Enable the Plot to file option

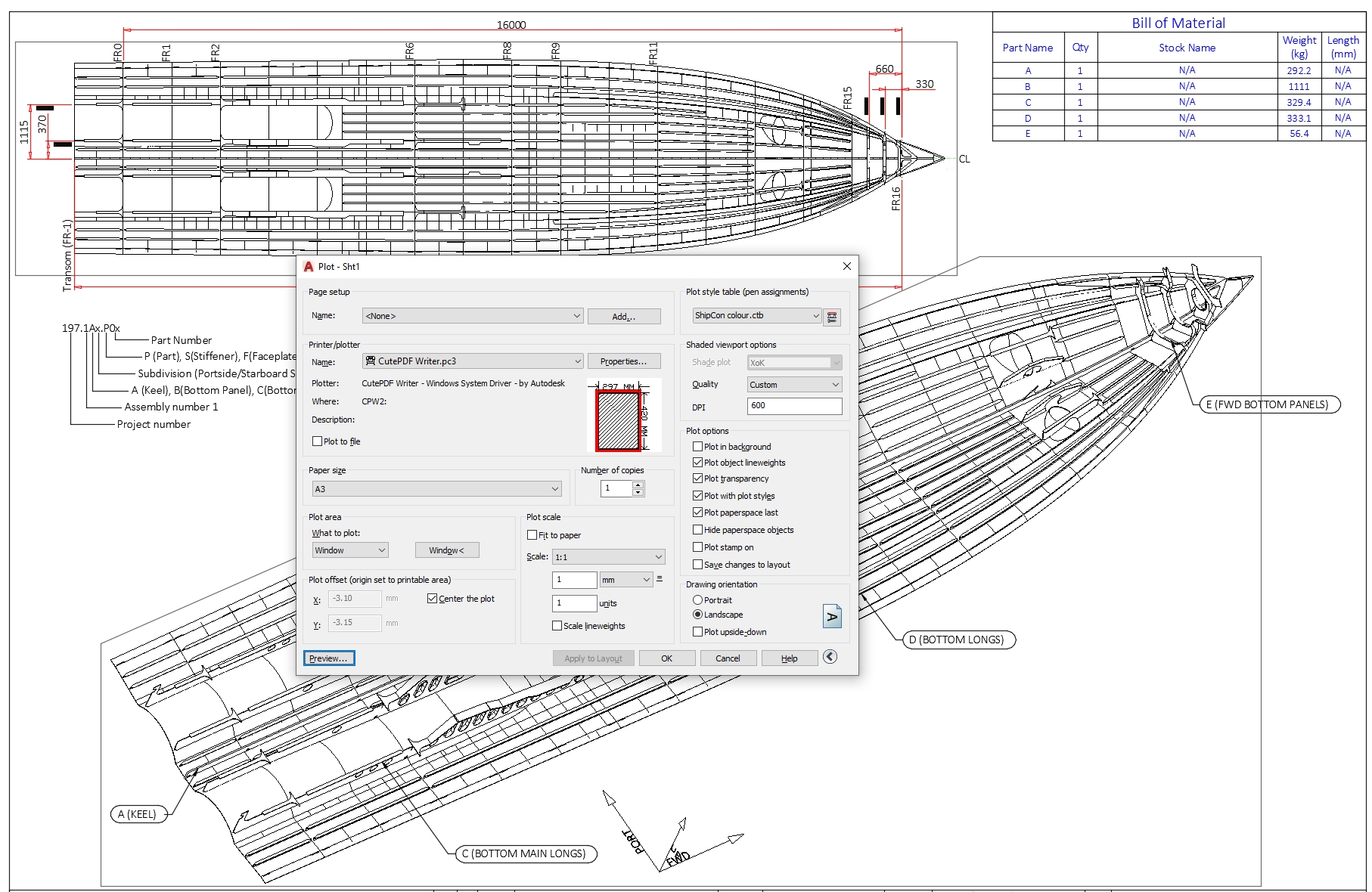coord(317,441)
